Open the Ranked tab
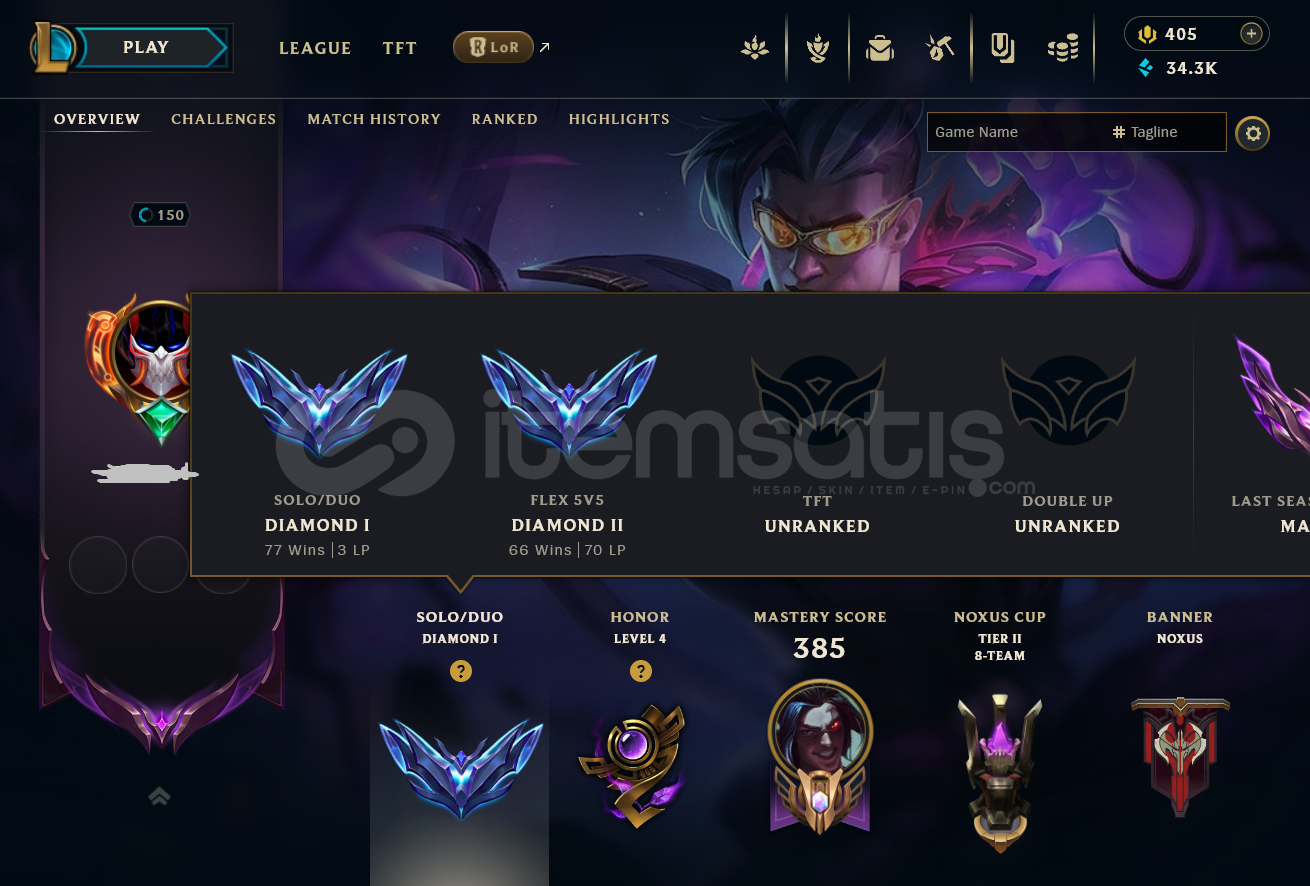1310x886 pixels. click(505, 119)
